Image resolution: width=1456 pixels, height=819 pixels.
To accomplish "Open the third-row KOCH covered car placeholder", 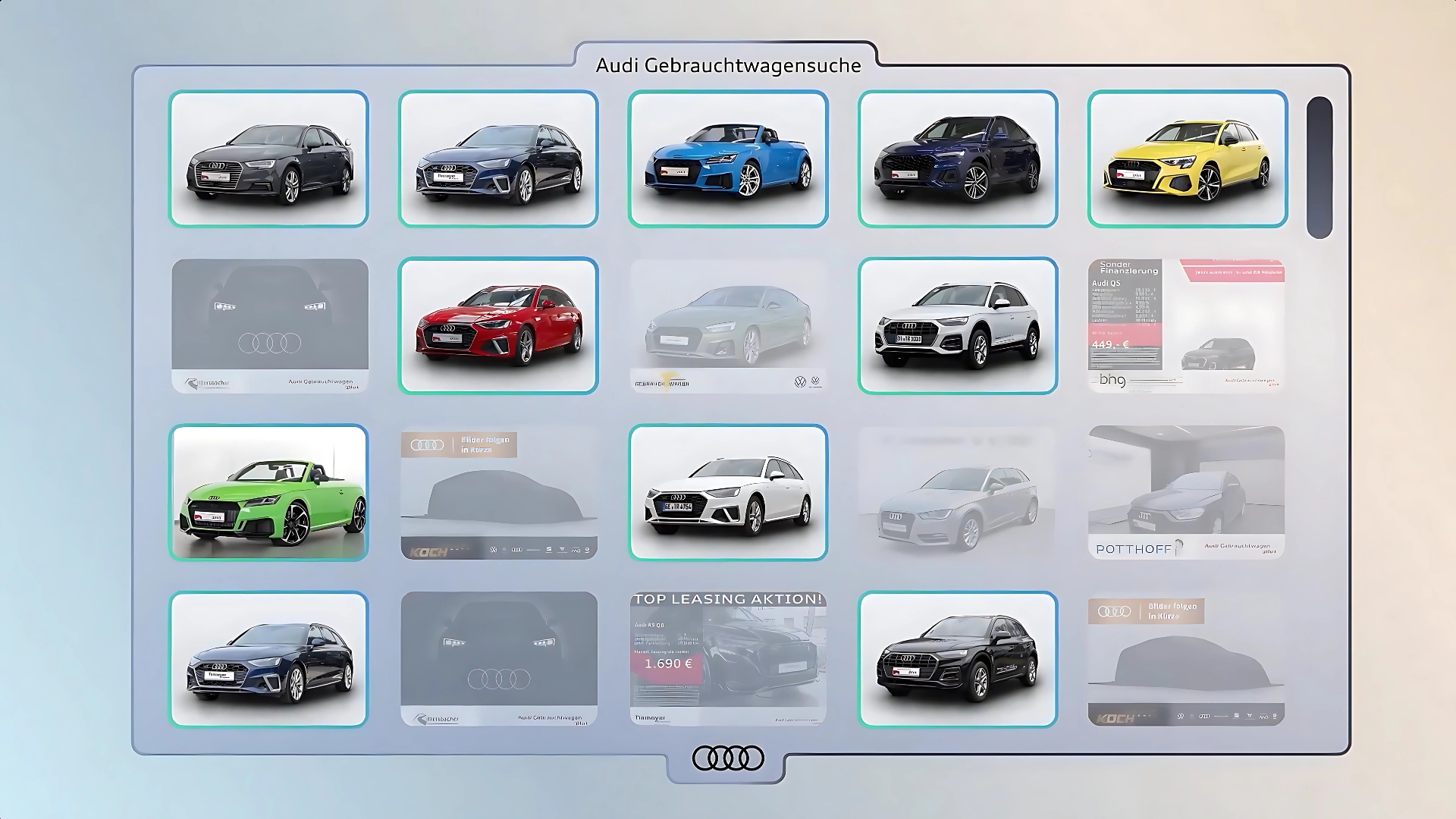I will coord(498,492).
